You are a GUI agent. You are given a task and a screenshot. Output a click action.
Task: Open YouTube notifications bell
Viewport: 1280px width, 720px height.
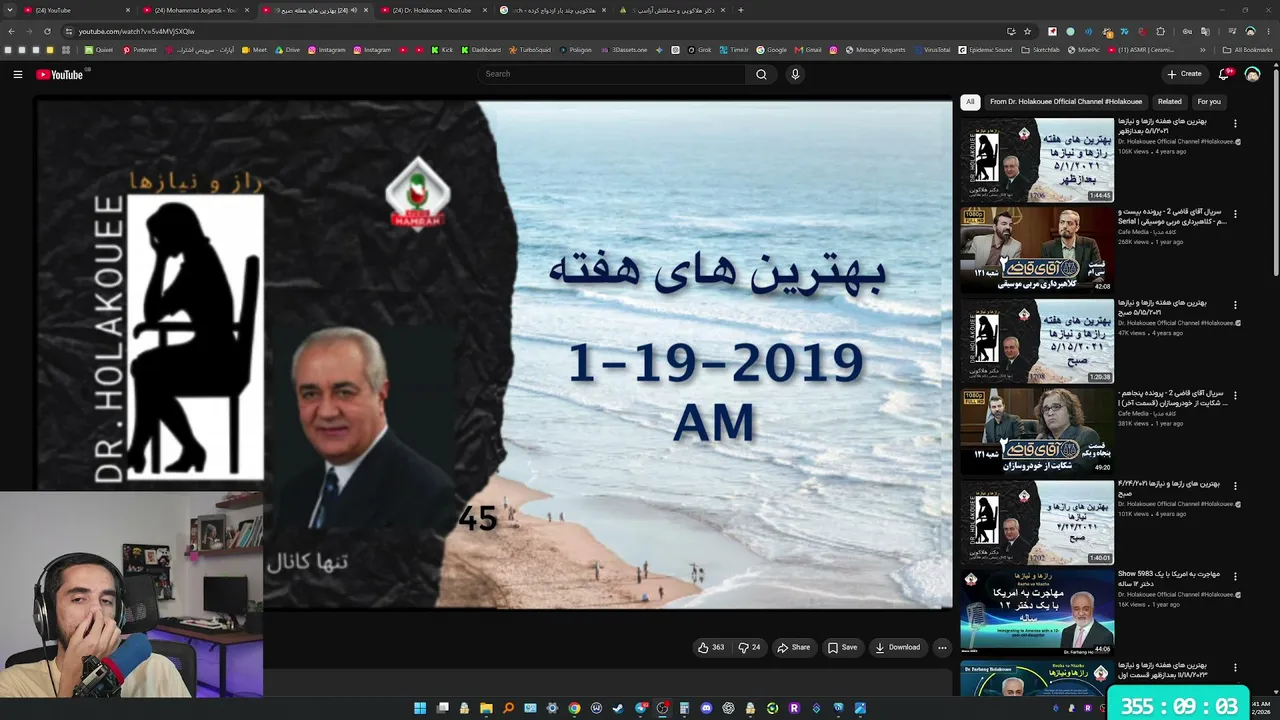(1224, 74)
